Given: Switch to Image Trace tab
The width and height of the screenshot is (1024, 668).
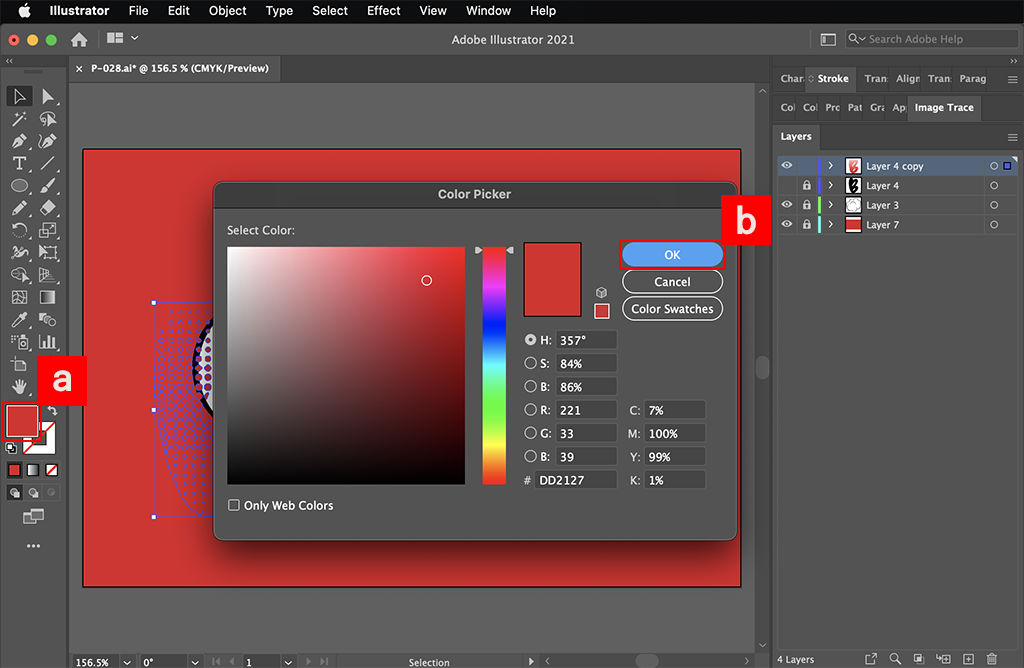Looking at the screenshot, I should (944, 108).
